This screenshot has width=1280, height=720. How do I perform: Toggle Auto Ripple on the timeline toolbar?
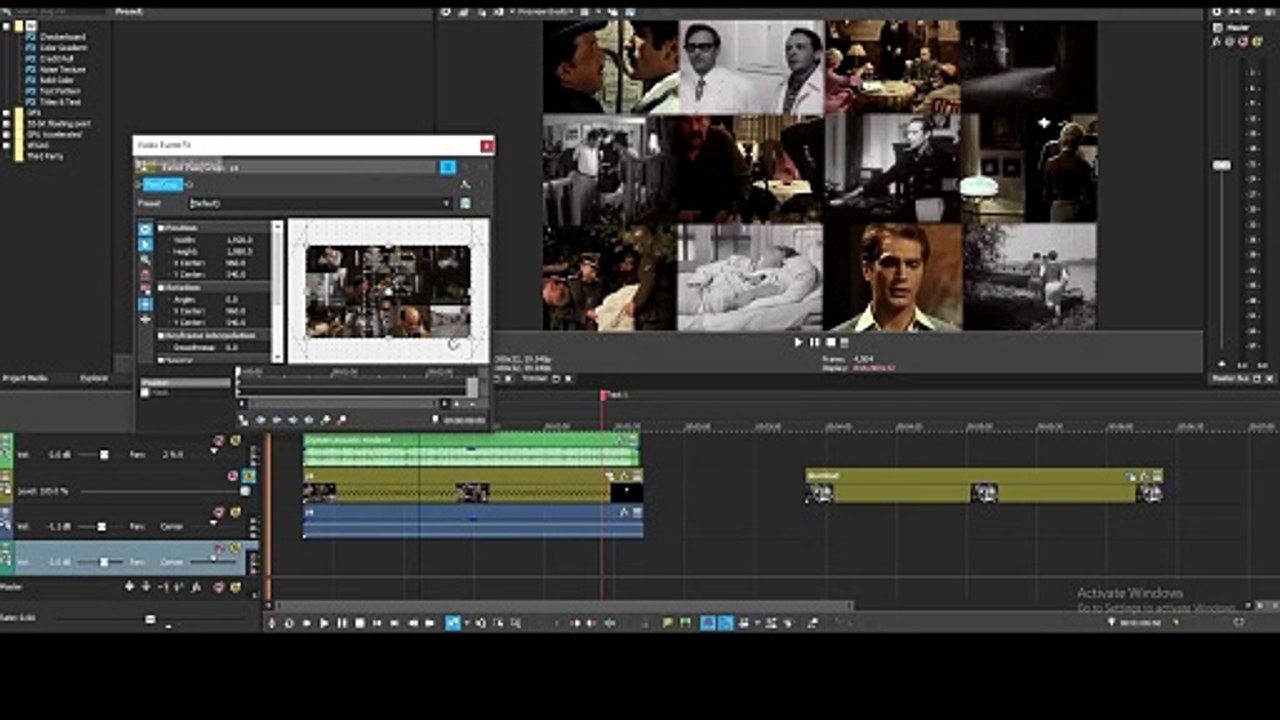point(743,623)
